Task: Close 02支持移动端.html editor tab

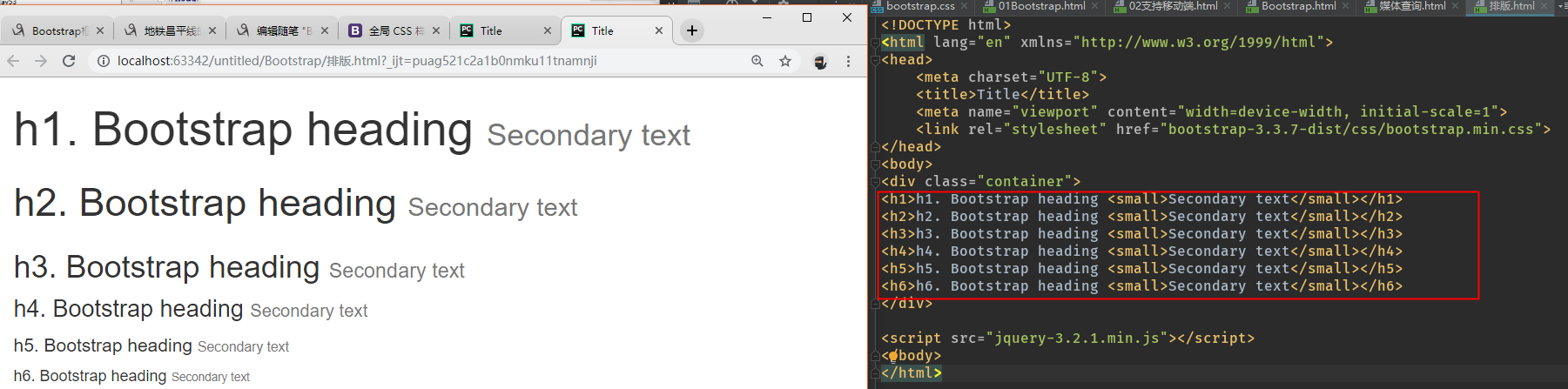Action: pos(1228,6)
